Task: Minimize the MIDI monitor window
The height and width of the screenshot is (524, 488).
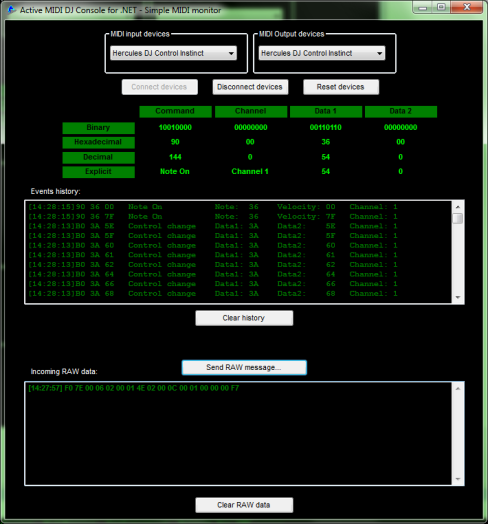Action: click(x=423, y=8)
